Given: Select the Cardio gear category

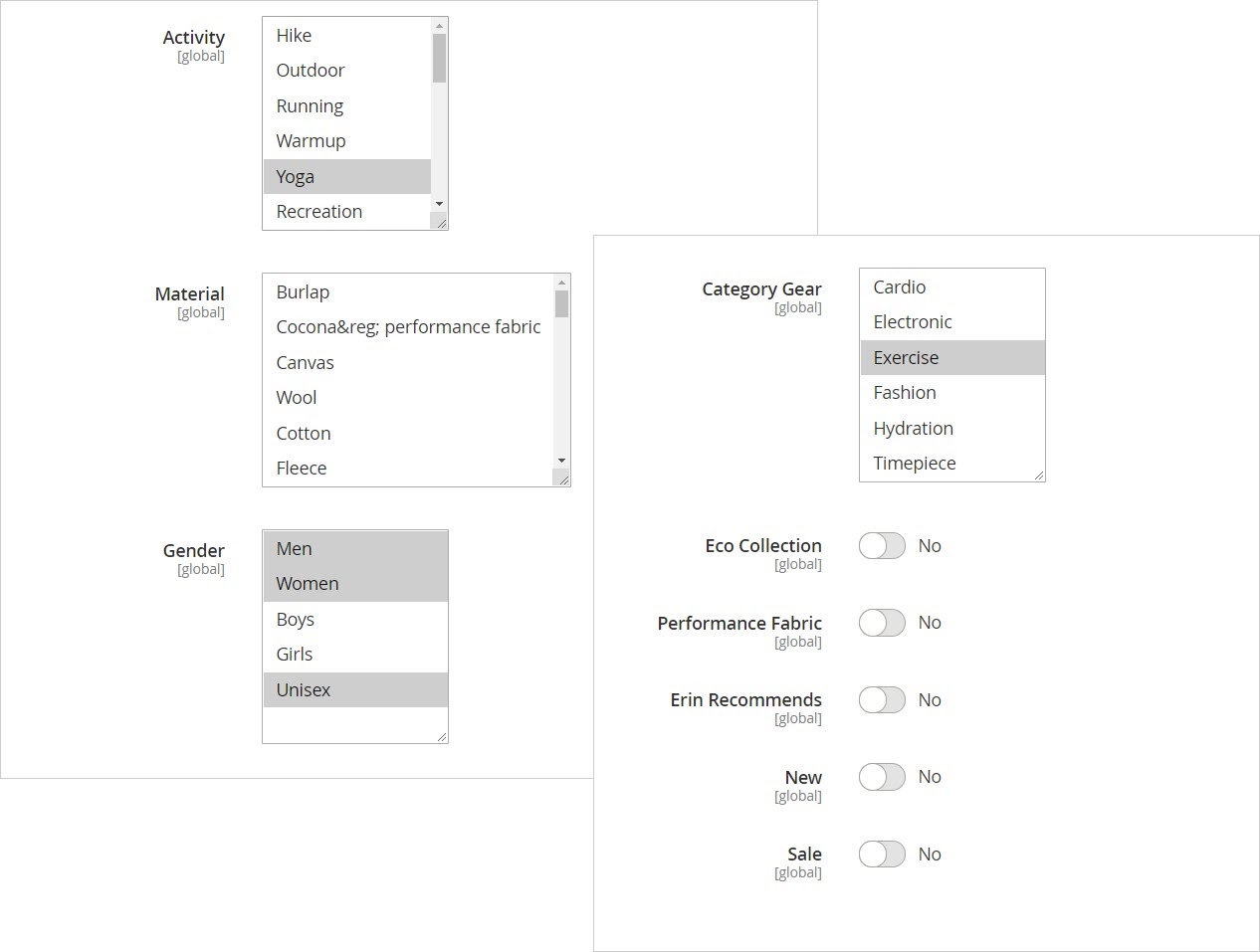Looking at the screenshot, I should (900, 286).
